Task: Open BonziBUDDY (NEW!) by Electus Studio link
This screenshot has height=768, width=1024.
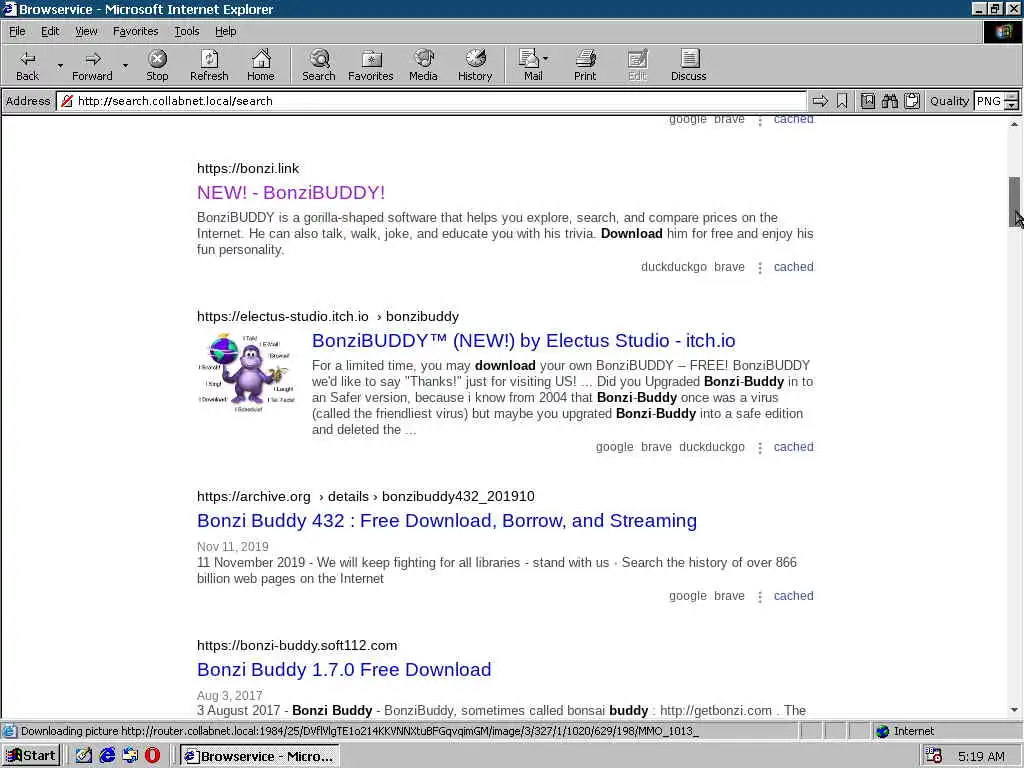Action: point(523,340)
